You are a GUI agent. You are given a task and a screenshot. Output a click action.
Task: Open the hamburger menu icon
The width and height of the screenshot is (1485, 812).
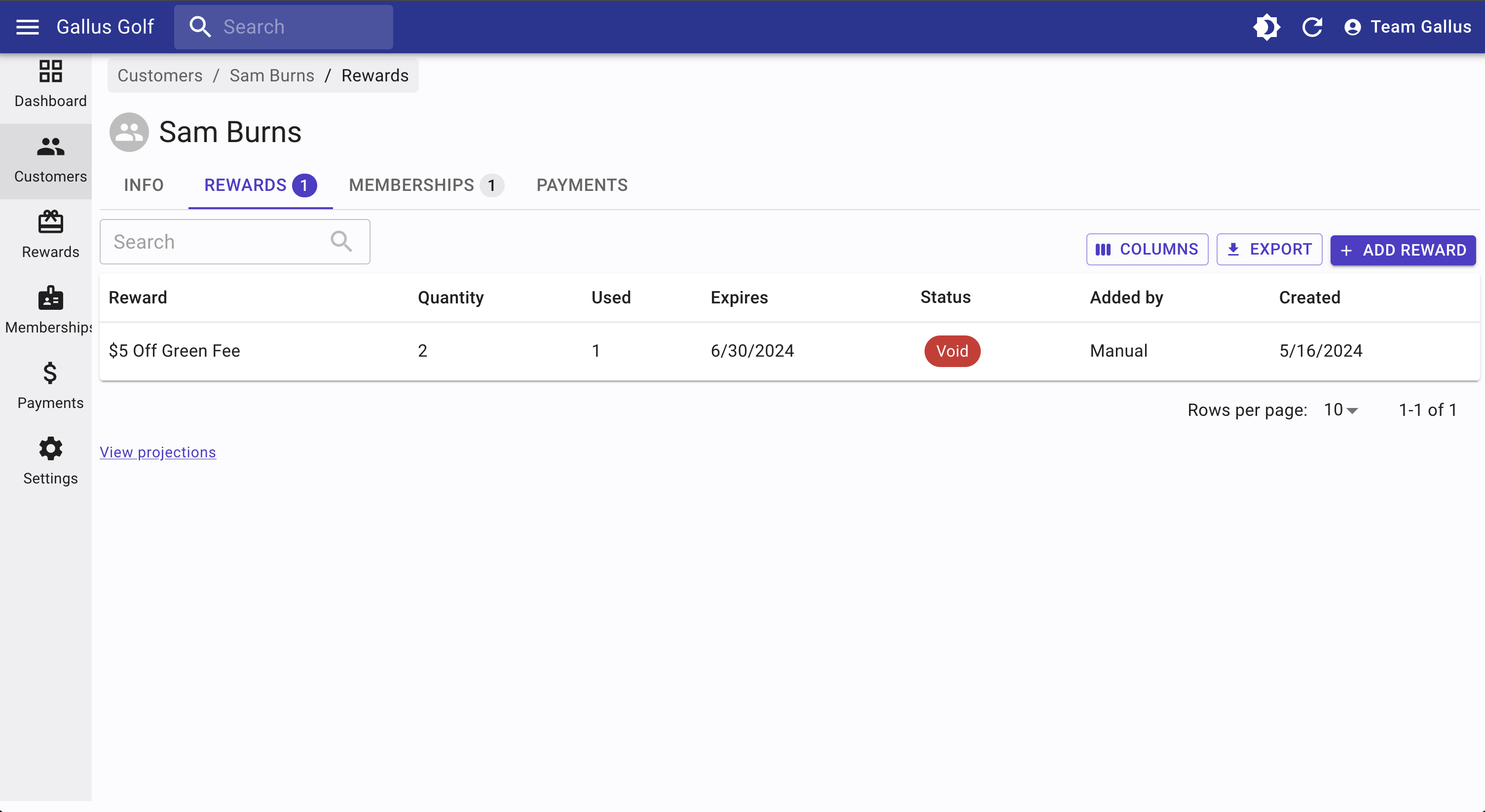pyautogui.click(x=27, y=27)
